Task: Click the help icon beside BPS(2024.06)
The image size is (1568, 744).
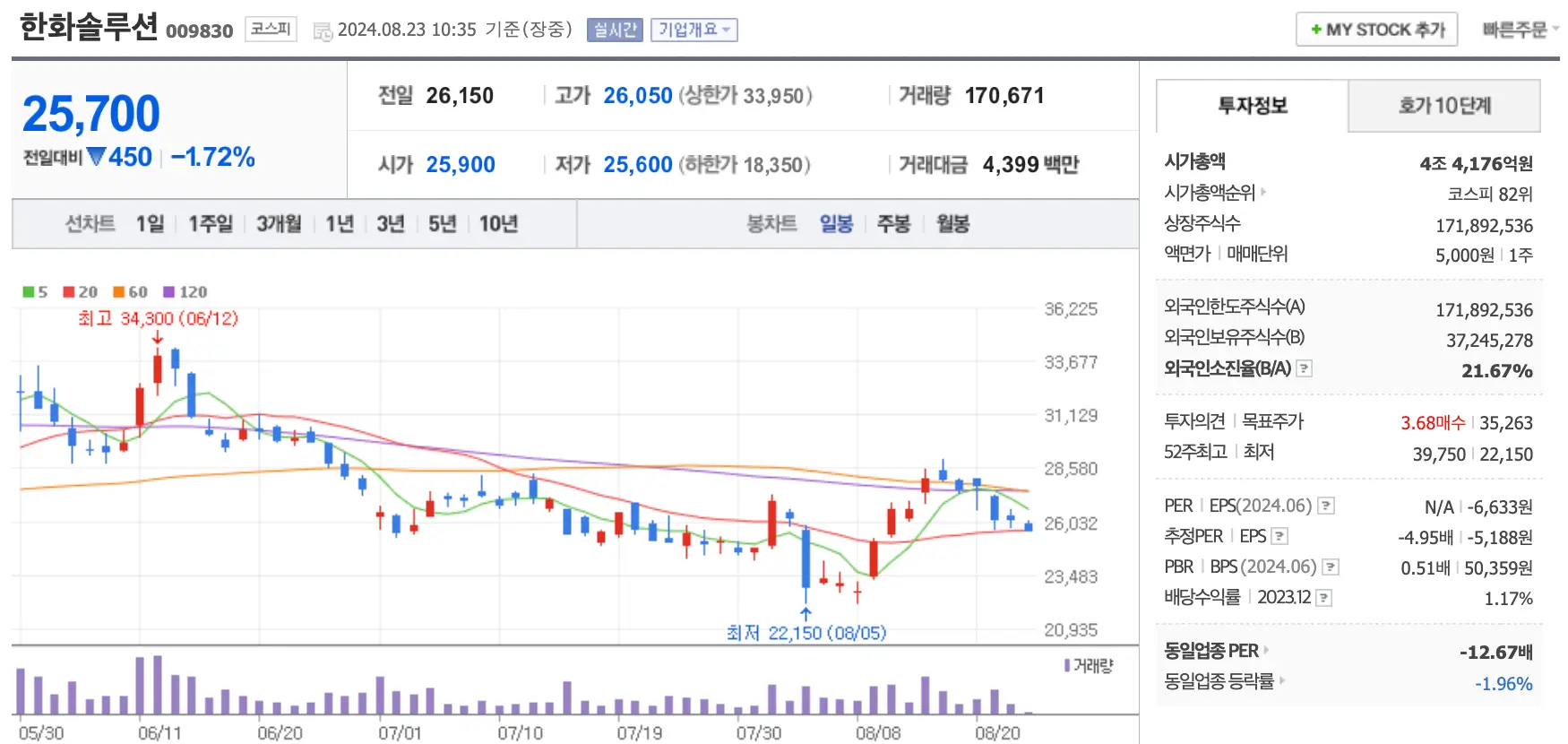Action: [x=1331, y=567]
